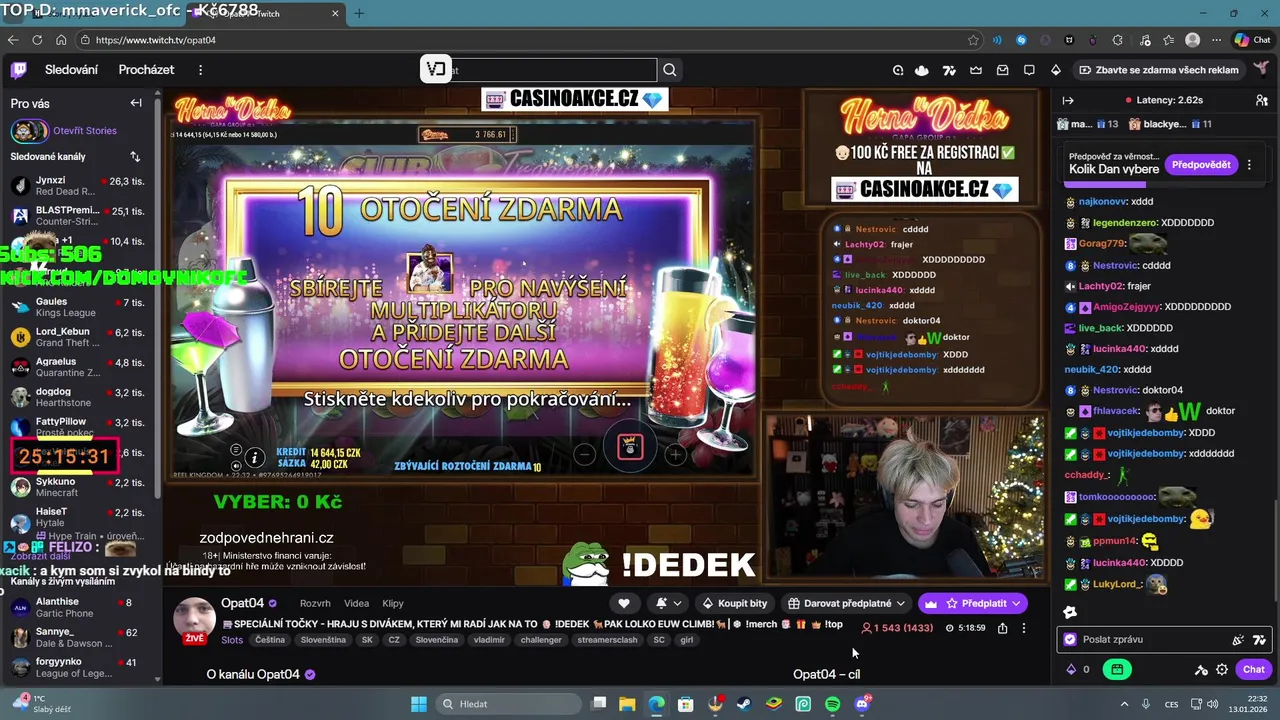Image resolution: width=1280 pixels, height=720 pixels.
Task: Sort the followed channels list
Action: 135,157
